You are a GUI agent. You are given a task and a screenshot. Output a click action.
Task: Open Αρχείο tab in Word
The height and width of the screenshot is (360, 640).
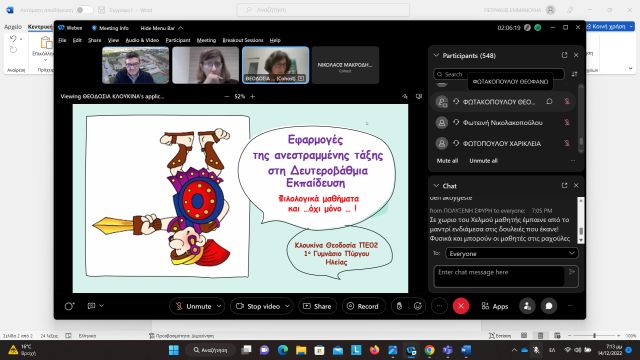tap(13, 27)
